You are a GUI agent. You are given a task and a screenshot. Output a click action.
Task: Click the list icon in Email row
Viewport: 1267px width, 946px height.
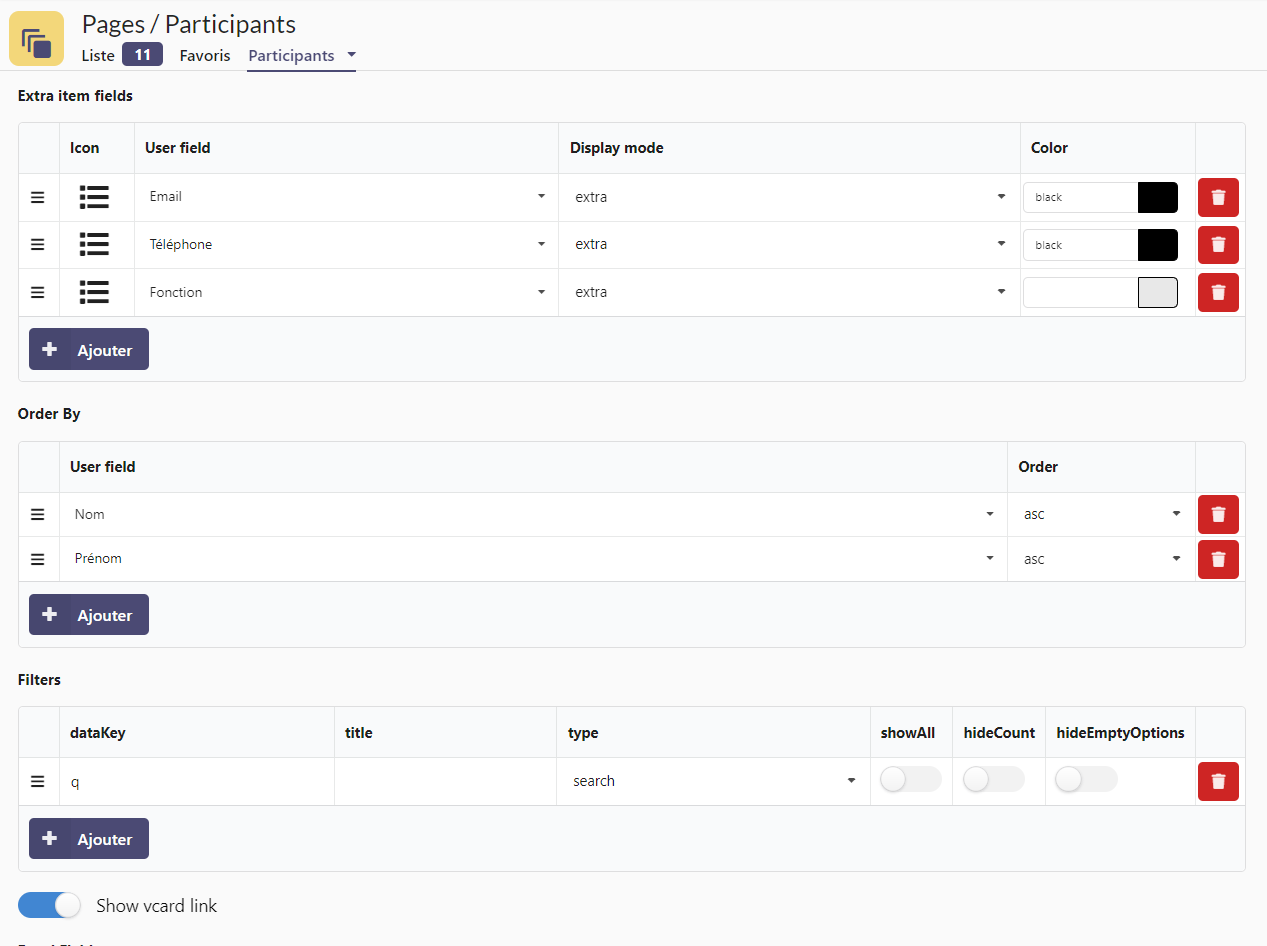[x=94, y=197]
